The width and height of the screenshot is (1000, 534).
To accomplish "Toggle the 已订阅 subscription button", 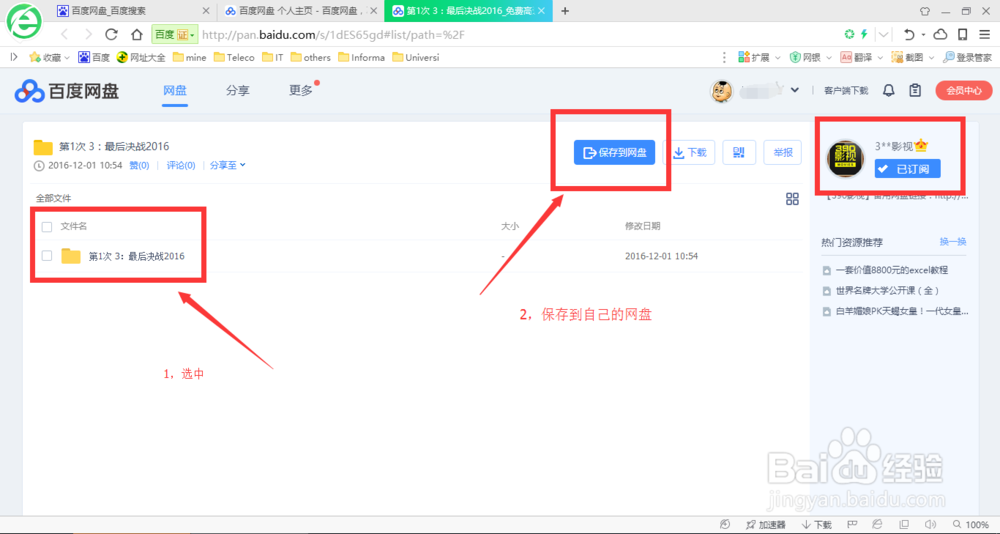I will pos(908,168).
